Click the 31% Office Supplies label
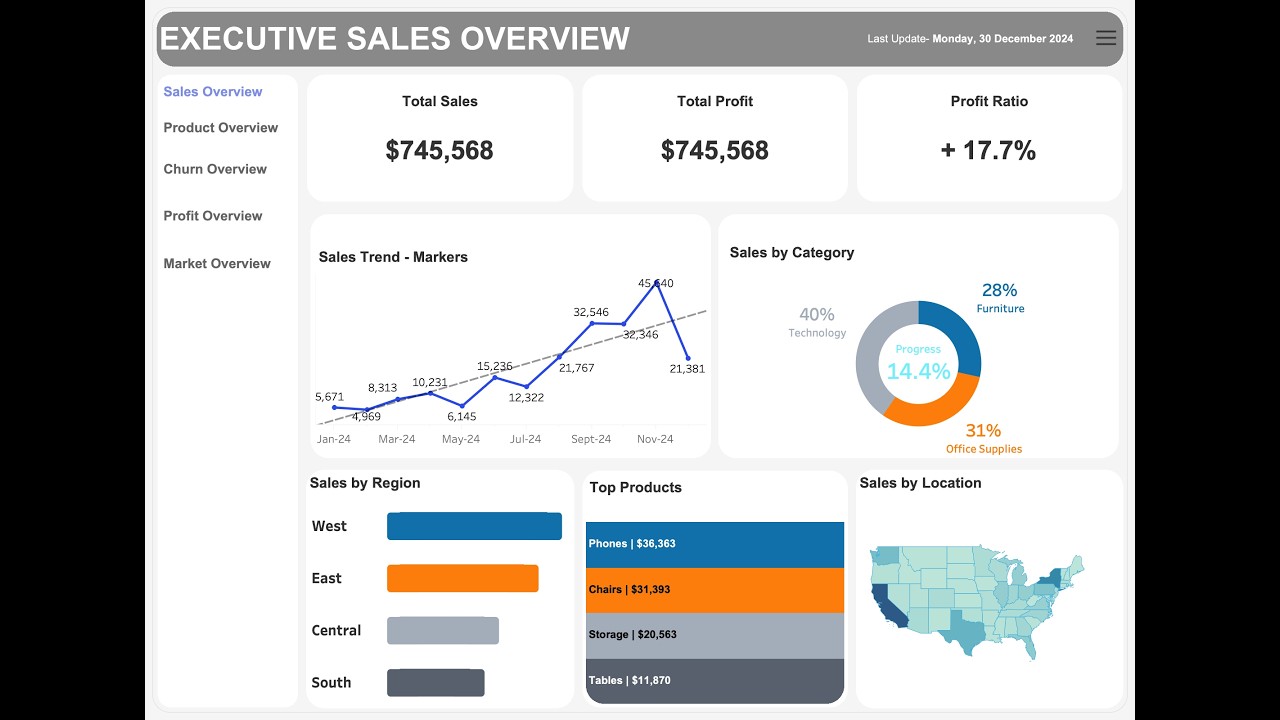 coord(984,438)
